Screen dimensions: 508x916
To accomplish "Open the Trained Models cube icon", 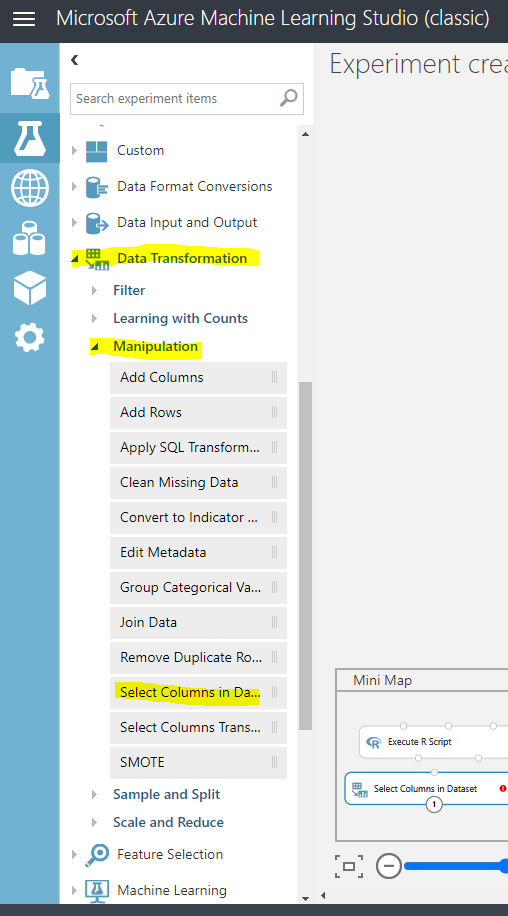I will 30,288.
